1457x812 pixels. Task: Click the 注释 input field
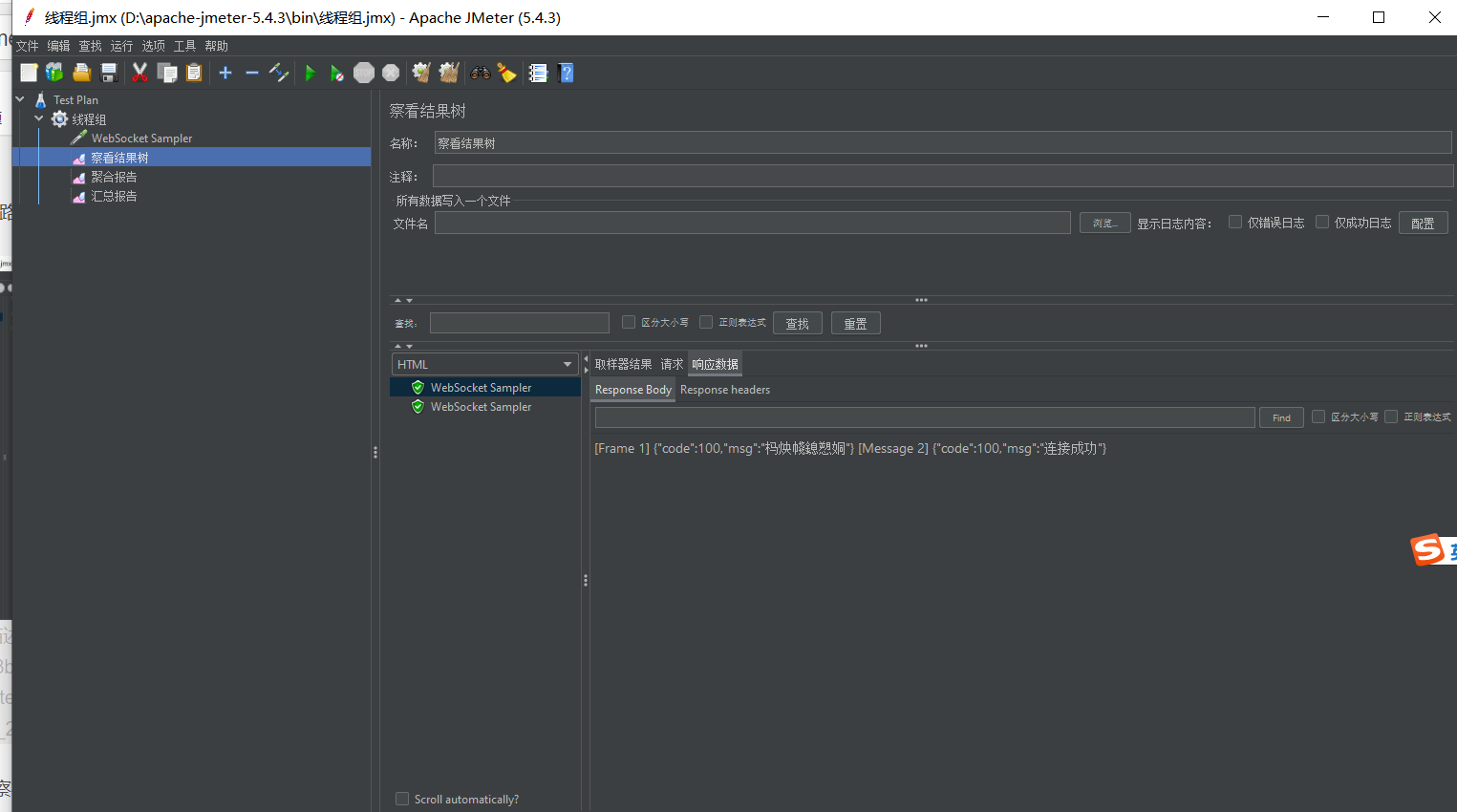[943, 176]
